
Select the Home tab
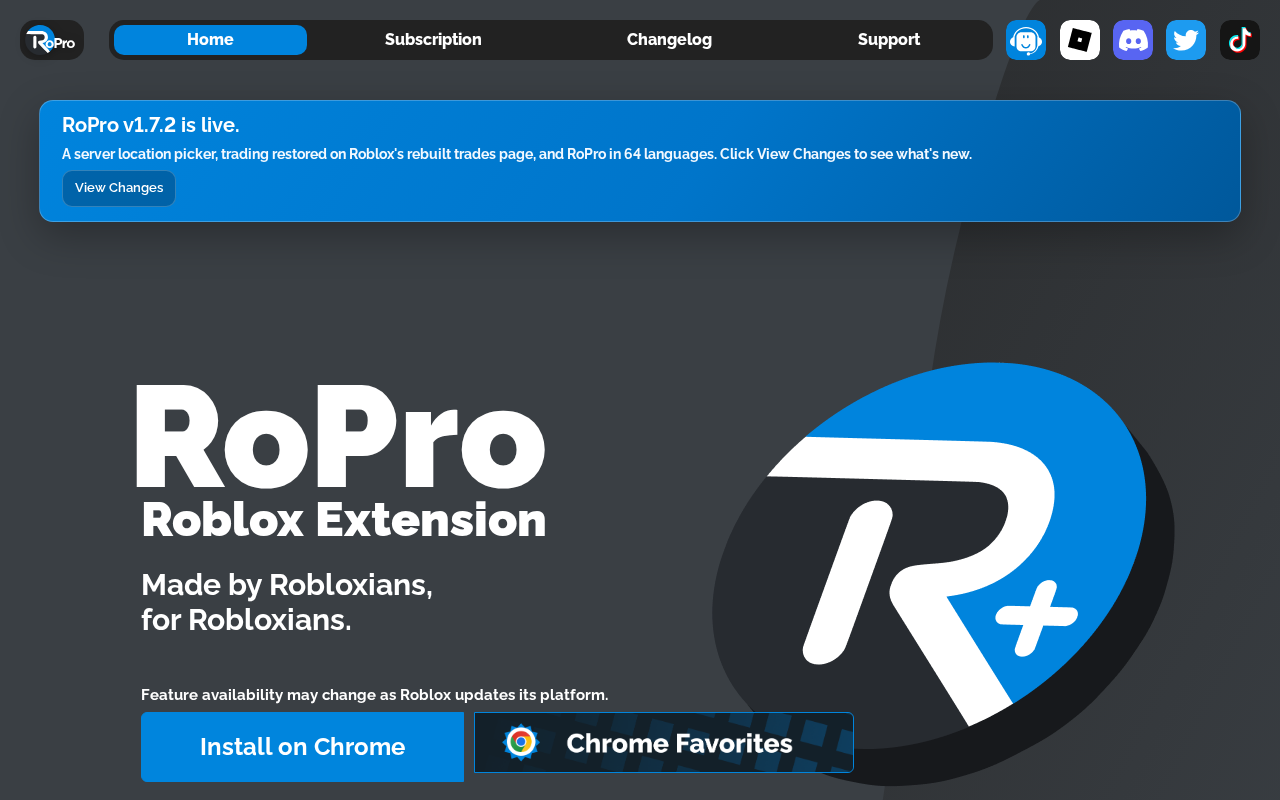[x=210, y=40]
